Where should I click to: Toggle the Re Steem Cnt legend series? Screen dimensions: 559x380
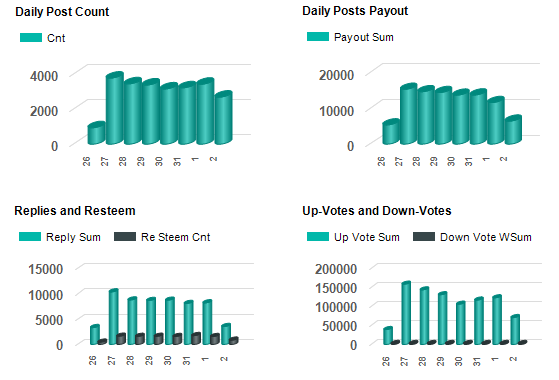(162, 237)
